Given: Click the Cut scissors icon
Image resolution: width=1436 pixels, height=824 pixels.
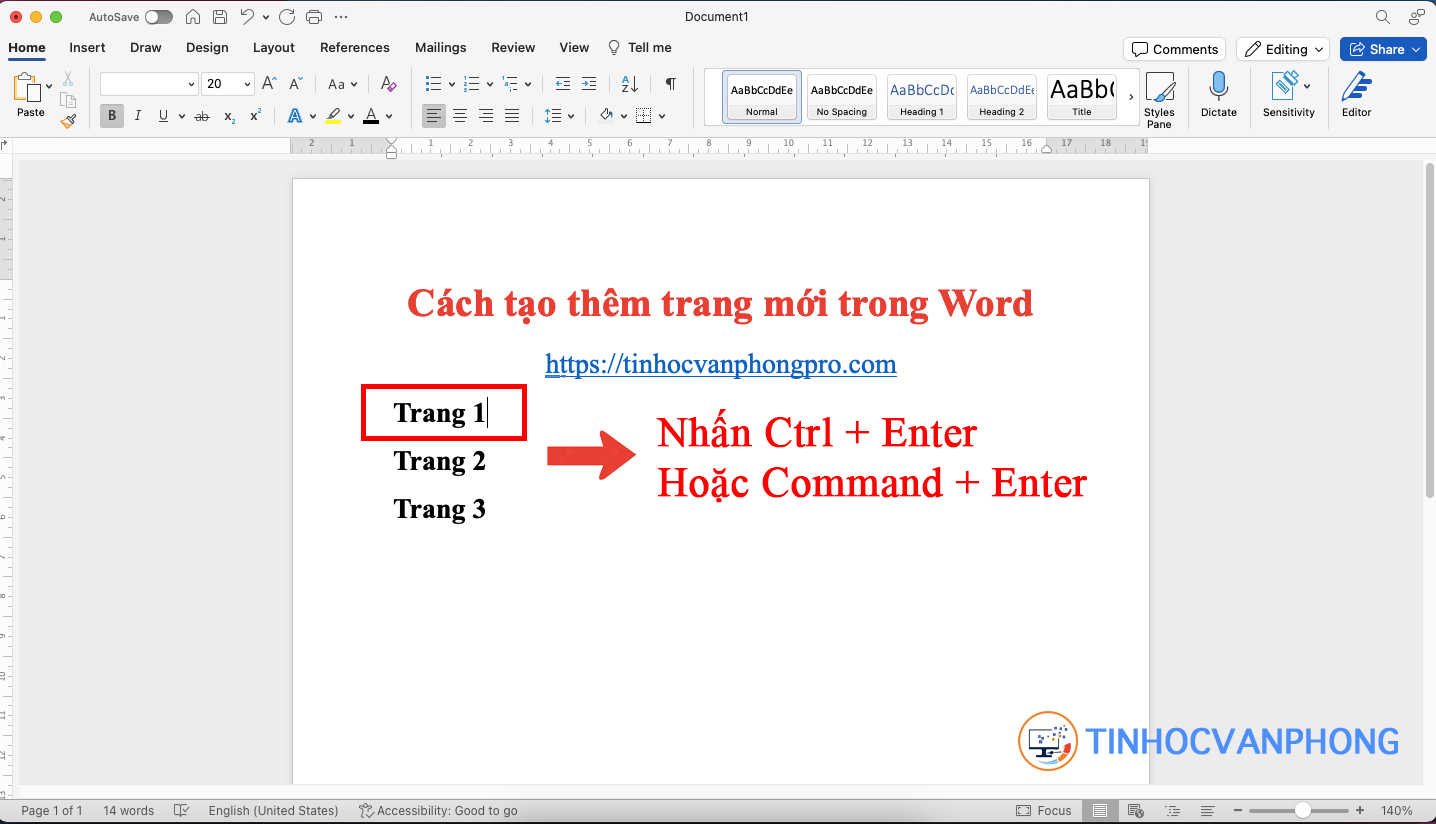Looking at the screenshot, I should coord(68,78).
